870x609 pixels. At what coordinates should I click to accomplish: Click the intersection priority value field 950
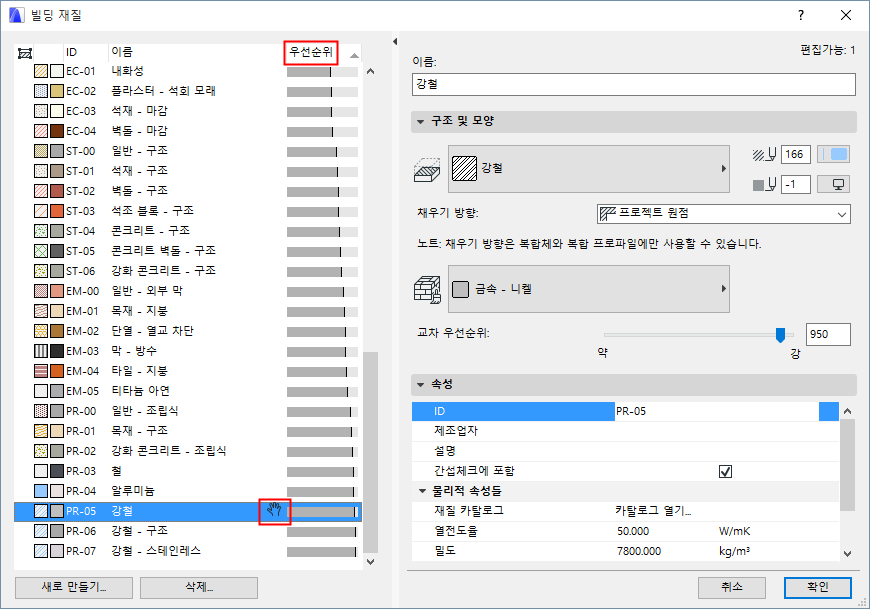pyautogui.click(x=828, y=334)
